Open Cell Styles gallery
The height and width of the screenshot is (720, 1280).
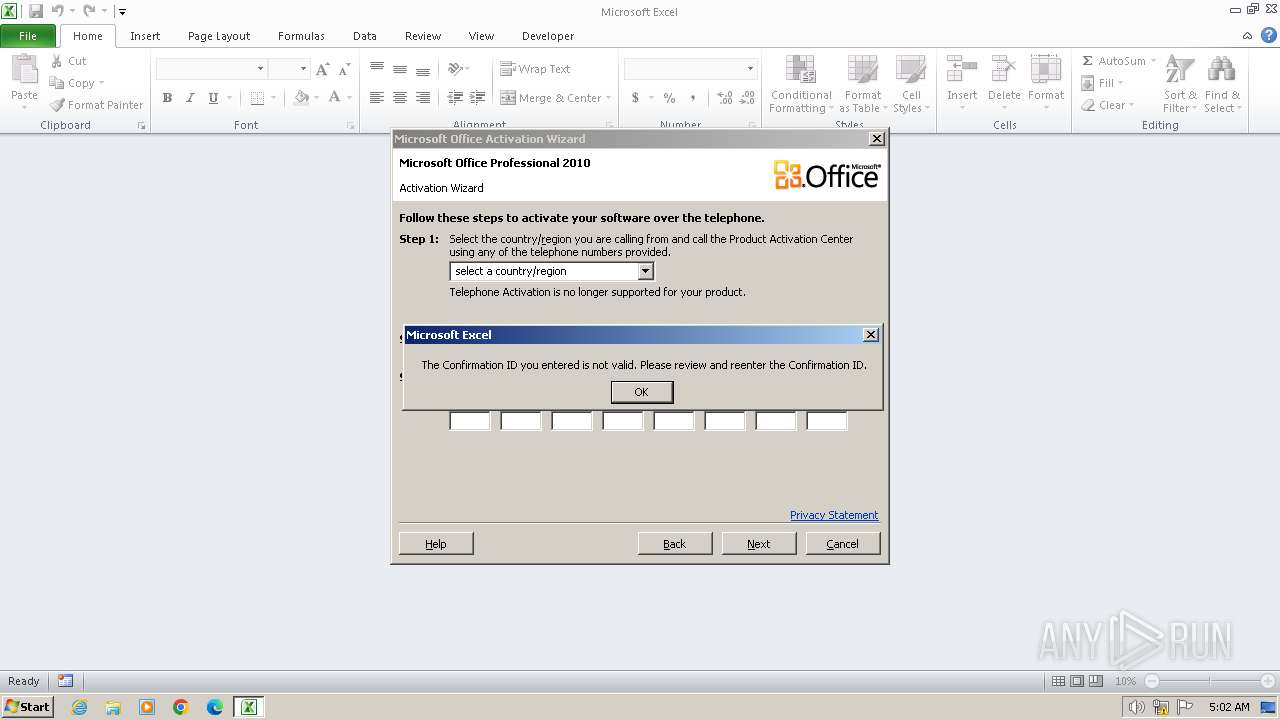(910, 84)
